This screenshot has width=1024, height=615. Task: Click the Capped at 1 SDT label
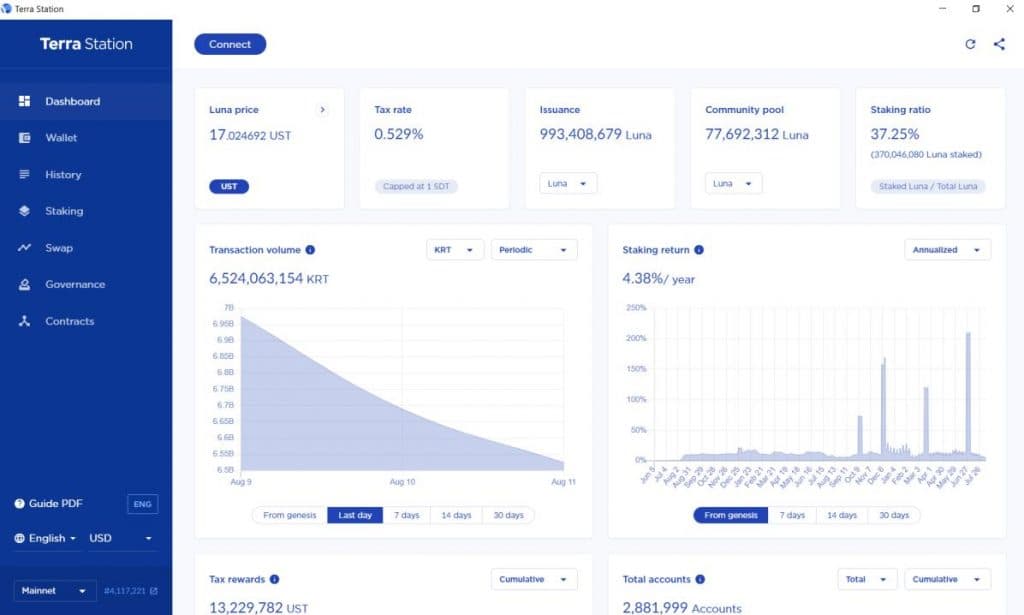click(x=416, y=186)
